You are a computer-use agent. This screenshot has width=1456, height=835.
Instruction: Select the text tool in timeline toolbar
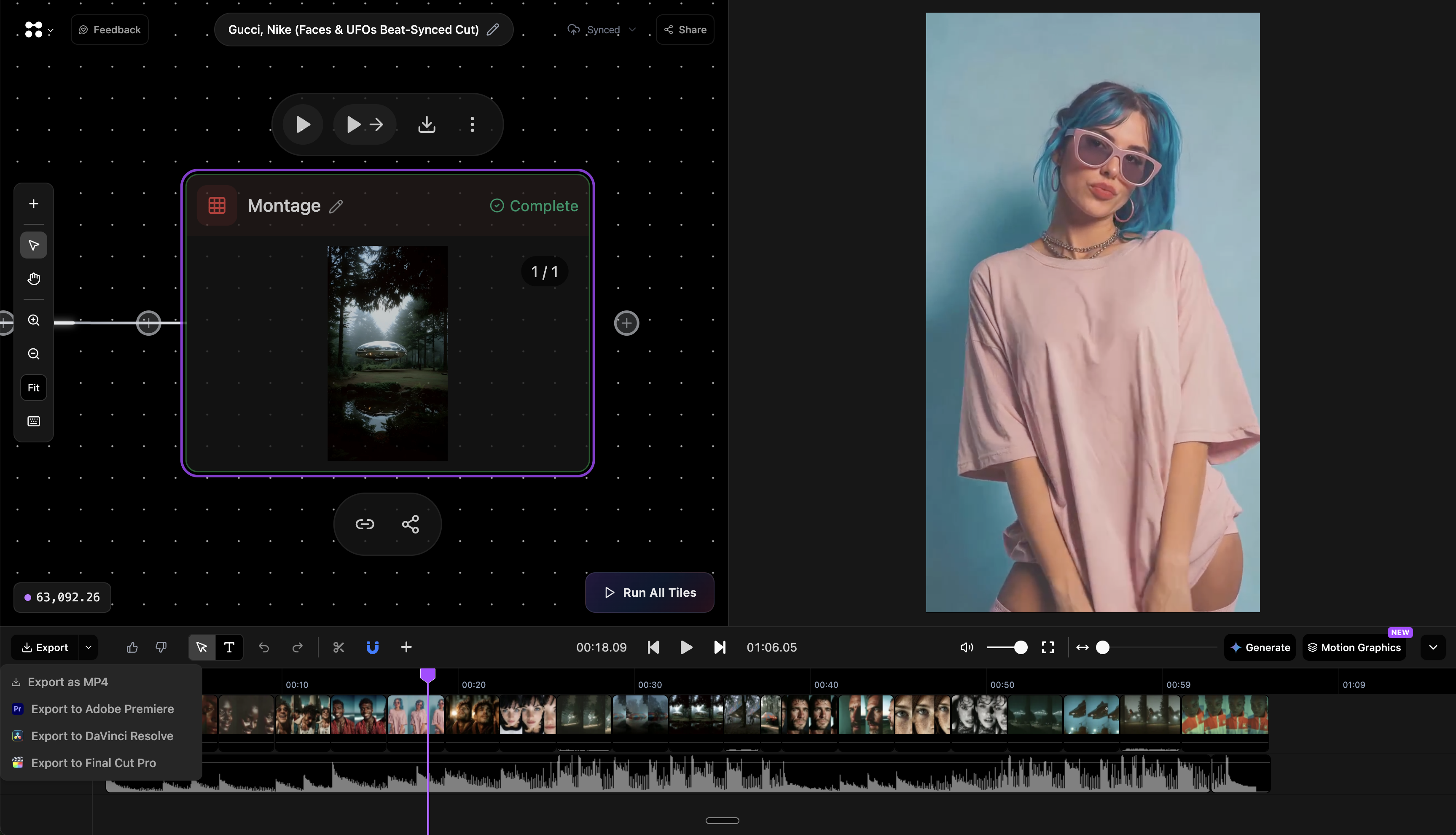[x=229, y=647]
